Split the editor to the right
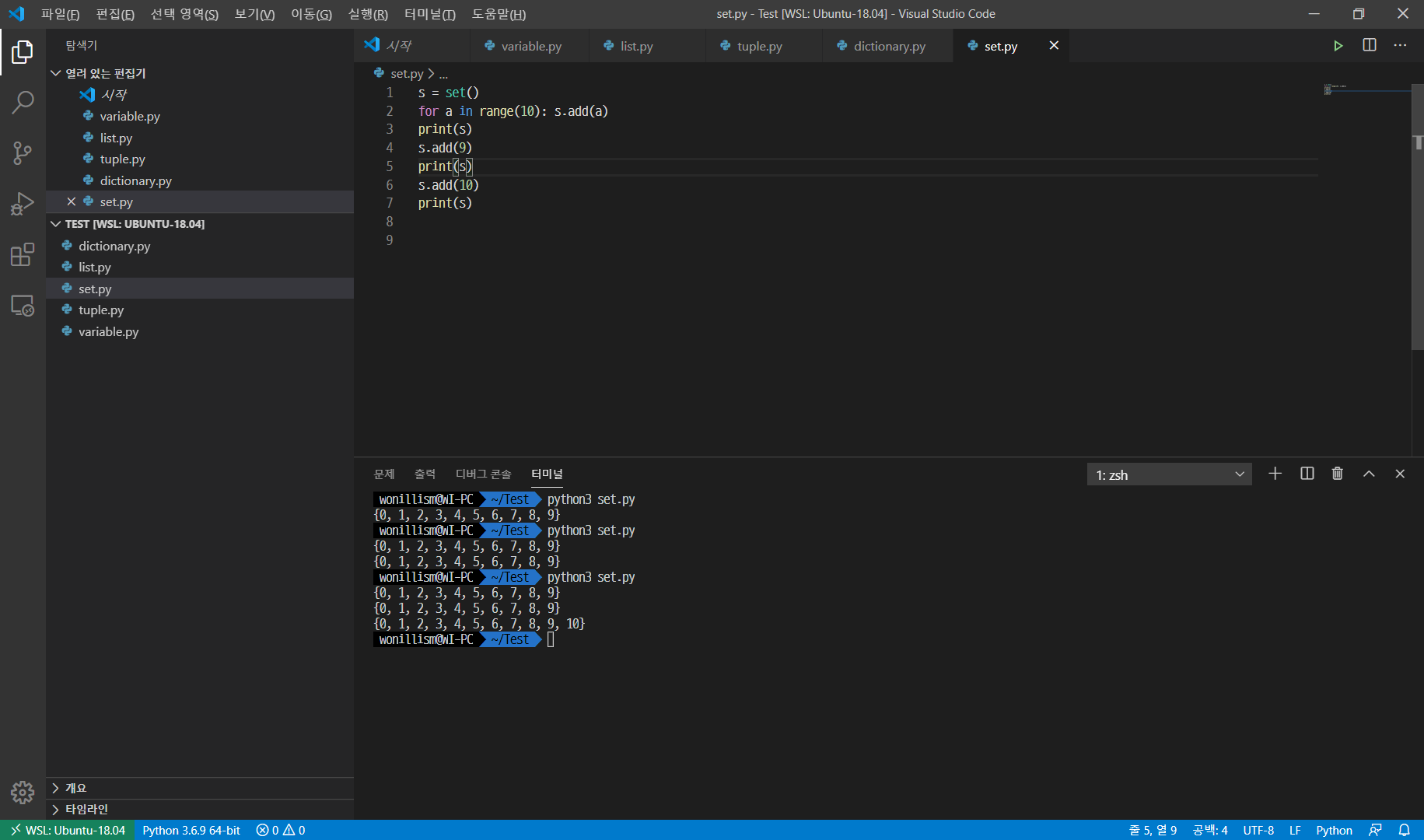Image resolution: width=1424 pixels, height=840 pixels. pos(1370,45)
